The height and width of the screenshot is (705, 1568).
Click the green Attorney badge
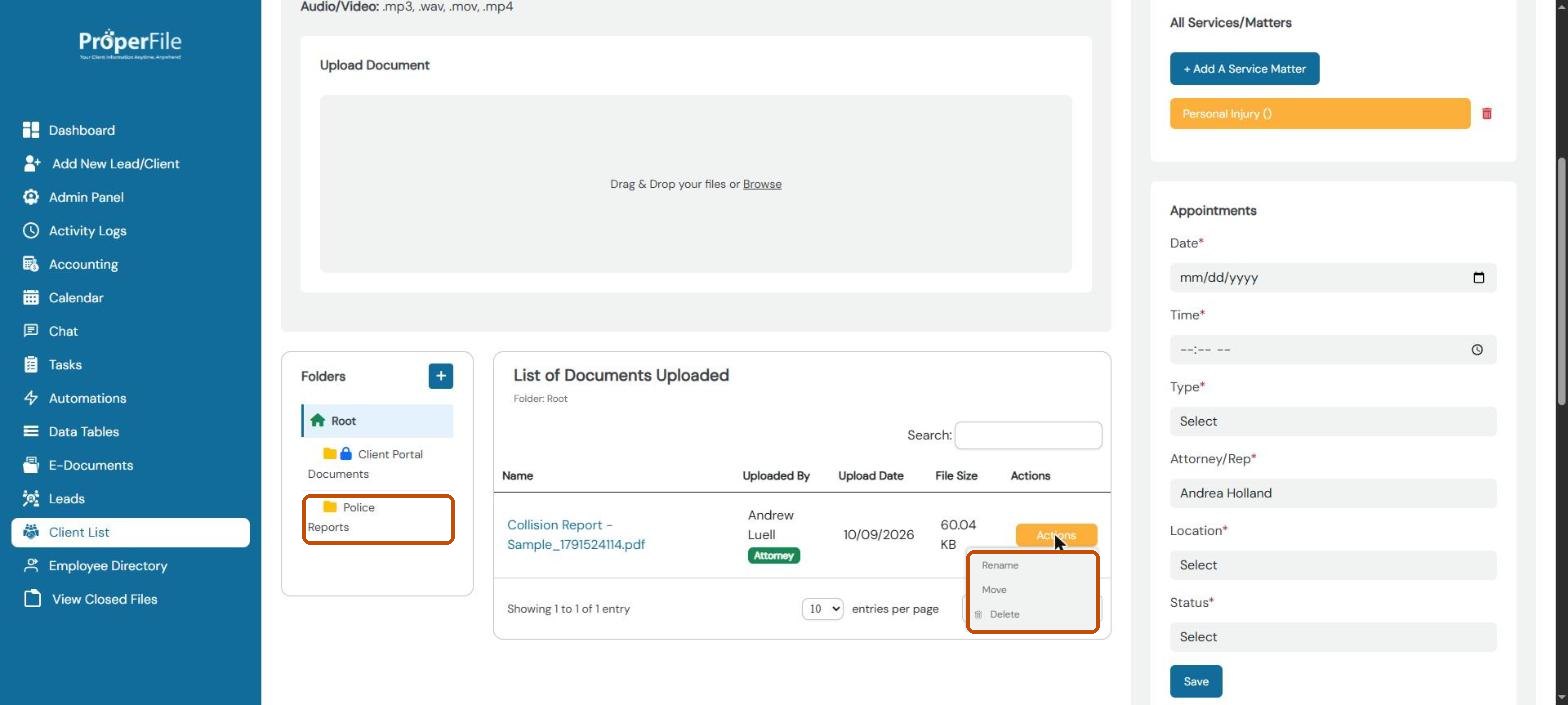pyautogui.click(x=774, y=556)
